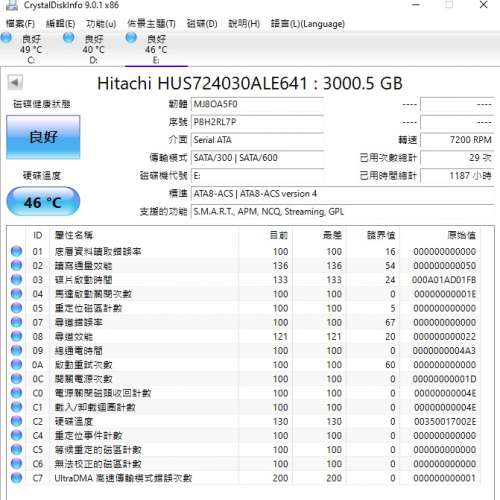
Task: Click the firmware field MJ8OA5F0
Action: click(x=257, y=104)
